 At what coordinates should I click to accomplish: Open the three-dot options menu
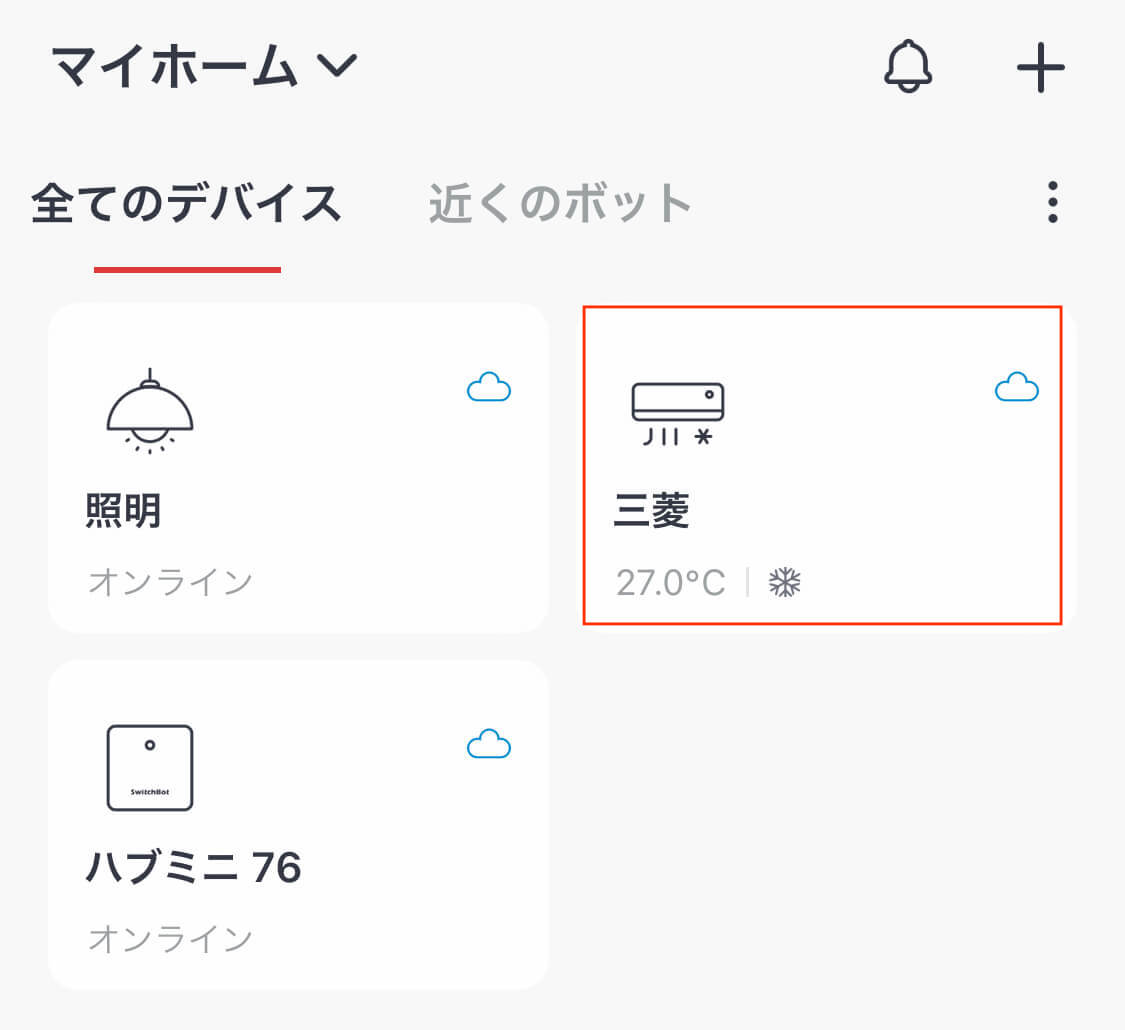tap(1052, 202)
